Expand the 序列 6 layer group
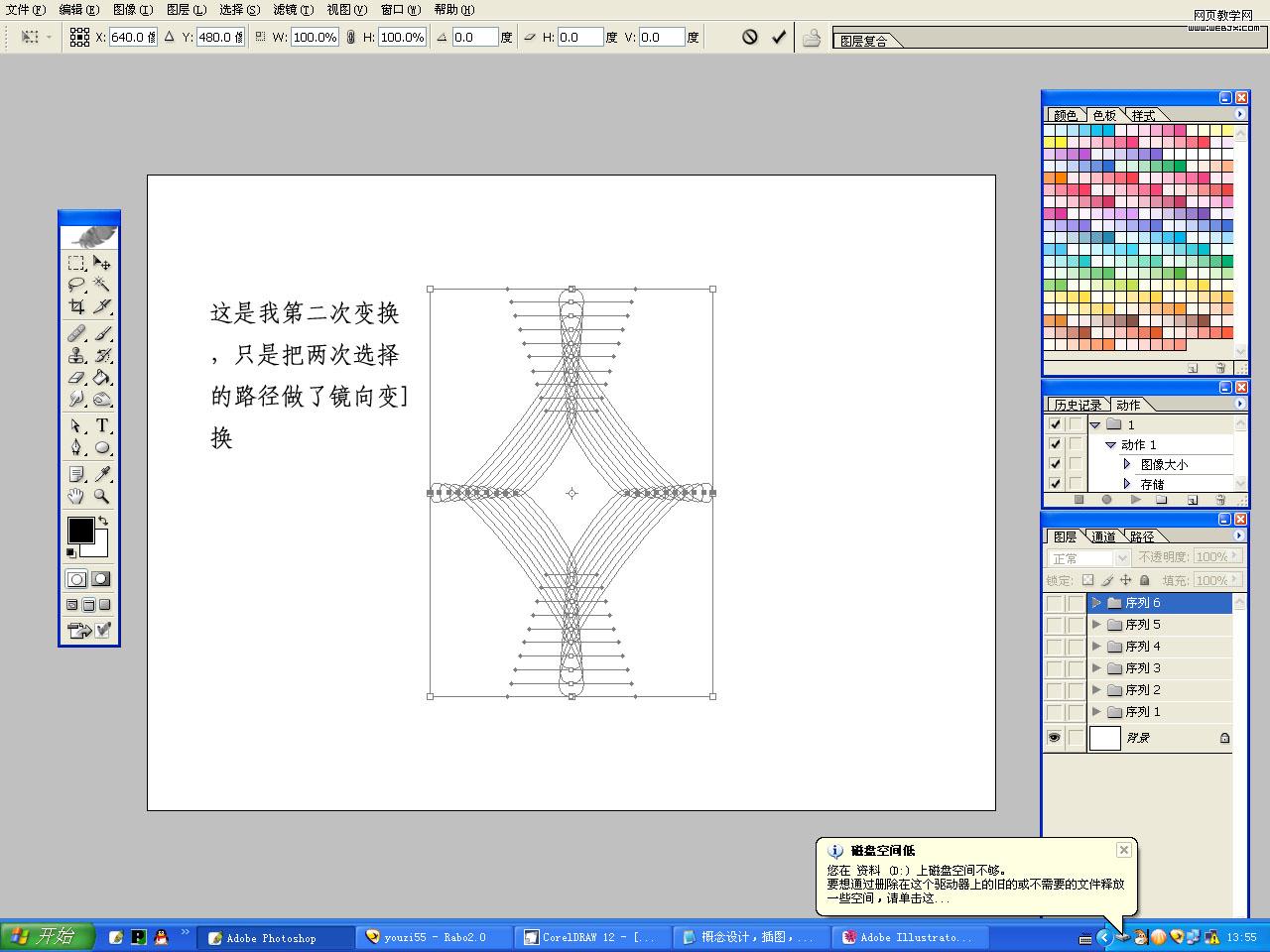 tap(1096, 603)
